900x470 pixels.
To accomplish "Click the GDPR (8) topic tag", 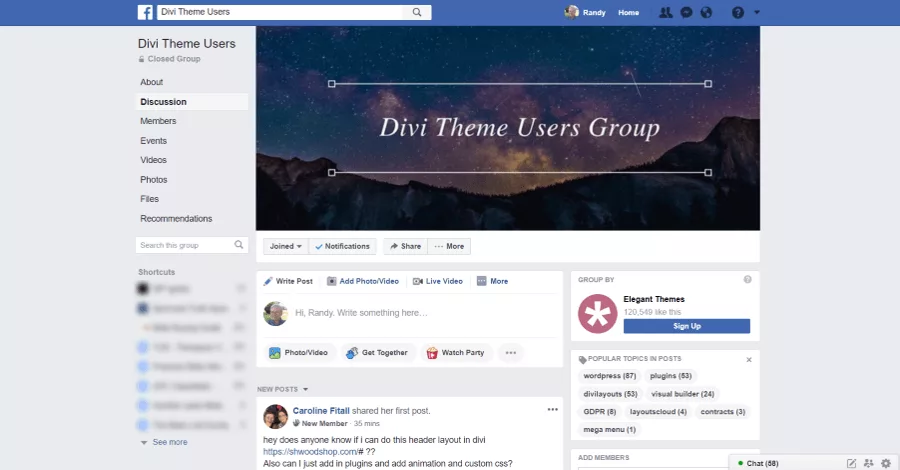I will [x=599, y=412].
